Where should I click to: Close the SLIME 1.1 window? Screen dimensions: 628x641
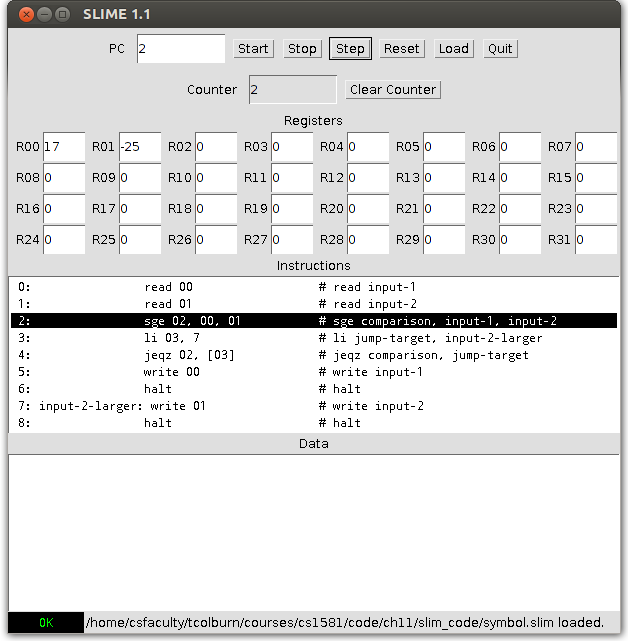[x=26, y=14]
